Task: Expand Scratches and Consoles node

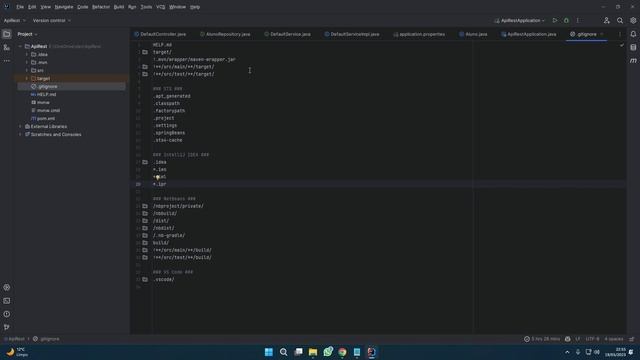Action: (20, 134)
